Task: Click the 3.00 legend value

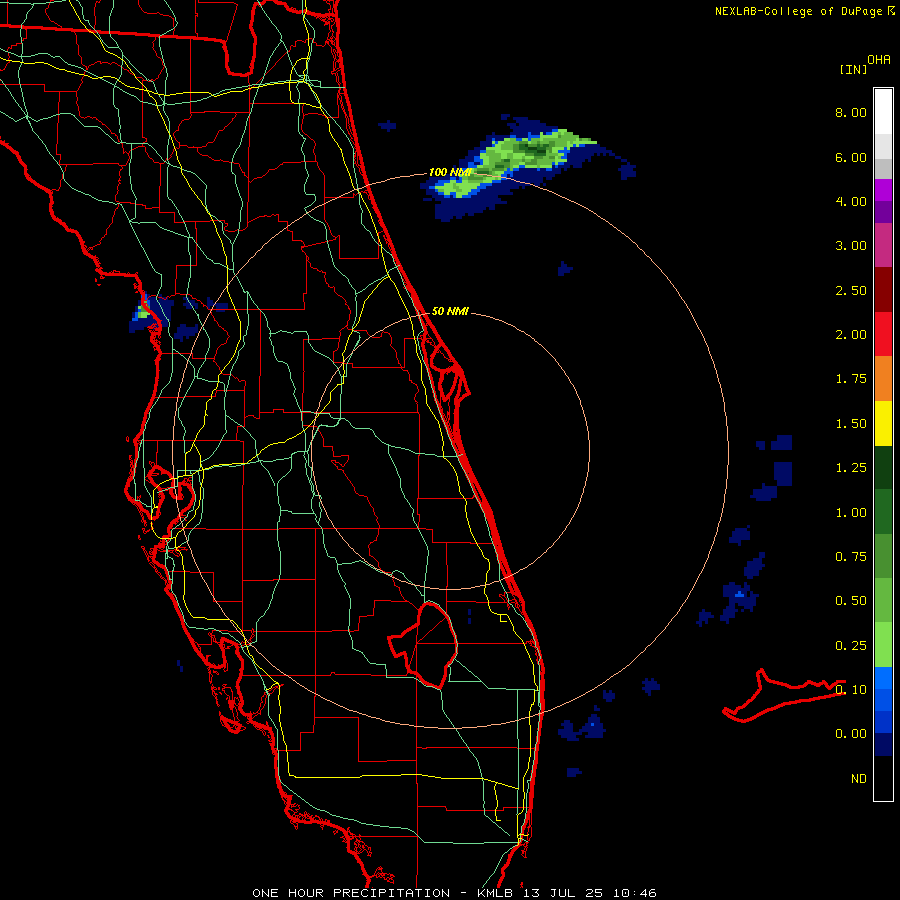Action: pyautogui.click(x=851, y=246)
